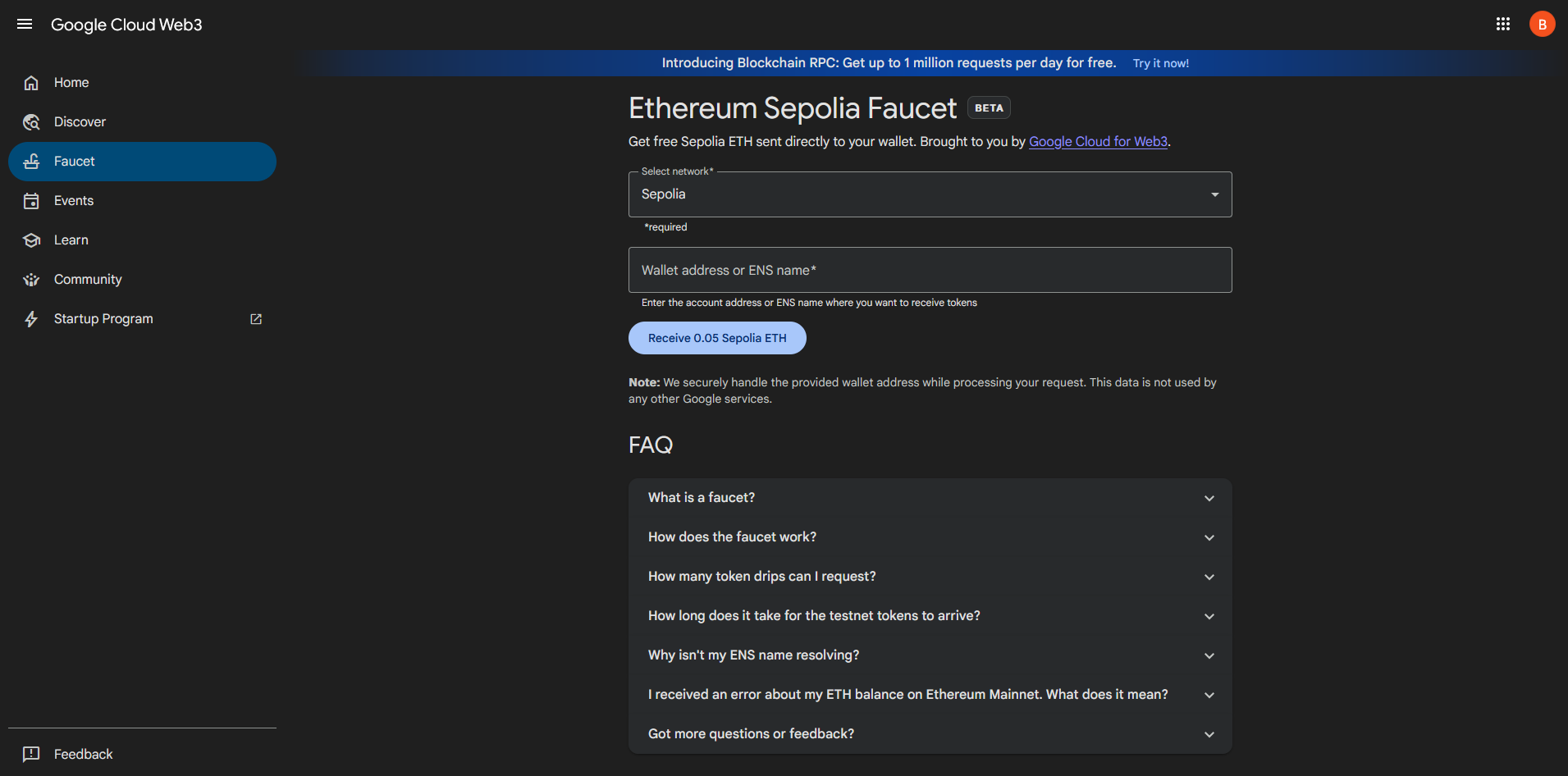
Task: Open the hamburger main menu
Action: point(25,24)
